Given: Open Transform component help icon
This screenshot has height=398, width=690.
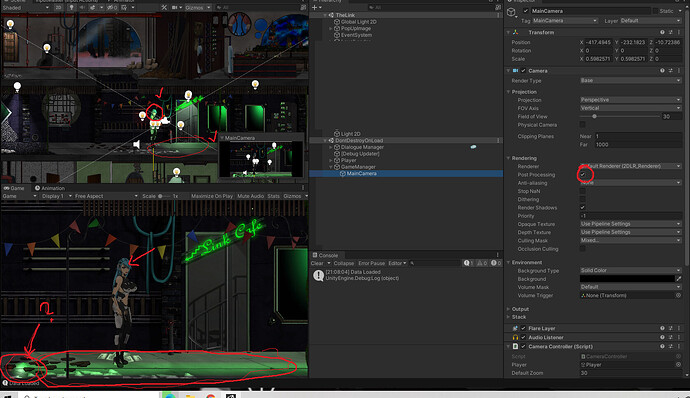Looking at the screenshot, I should tap(662, 32).
